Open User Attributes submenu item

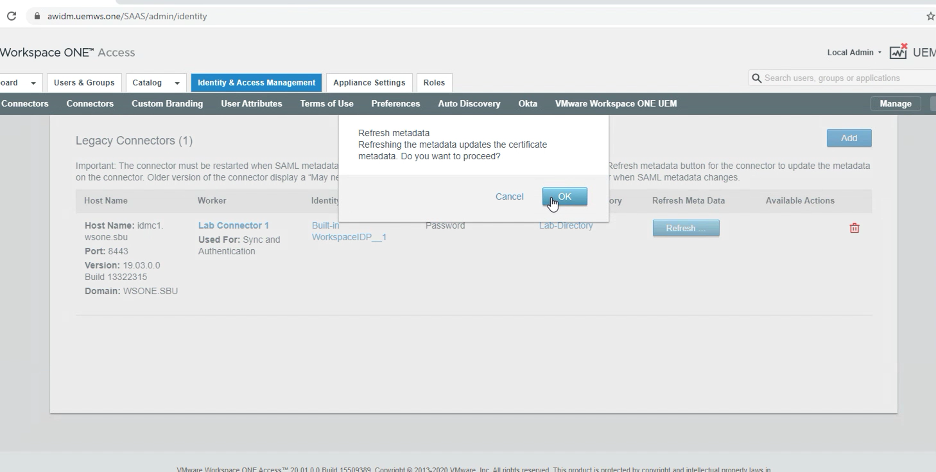252,104
